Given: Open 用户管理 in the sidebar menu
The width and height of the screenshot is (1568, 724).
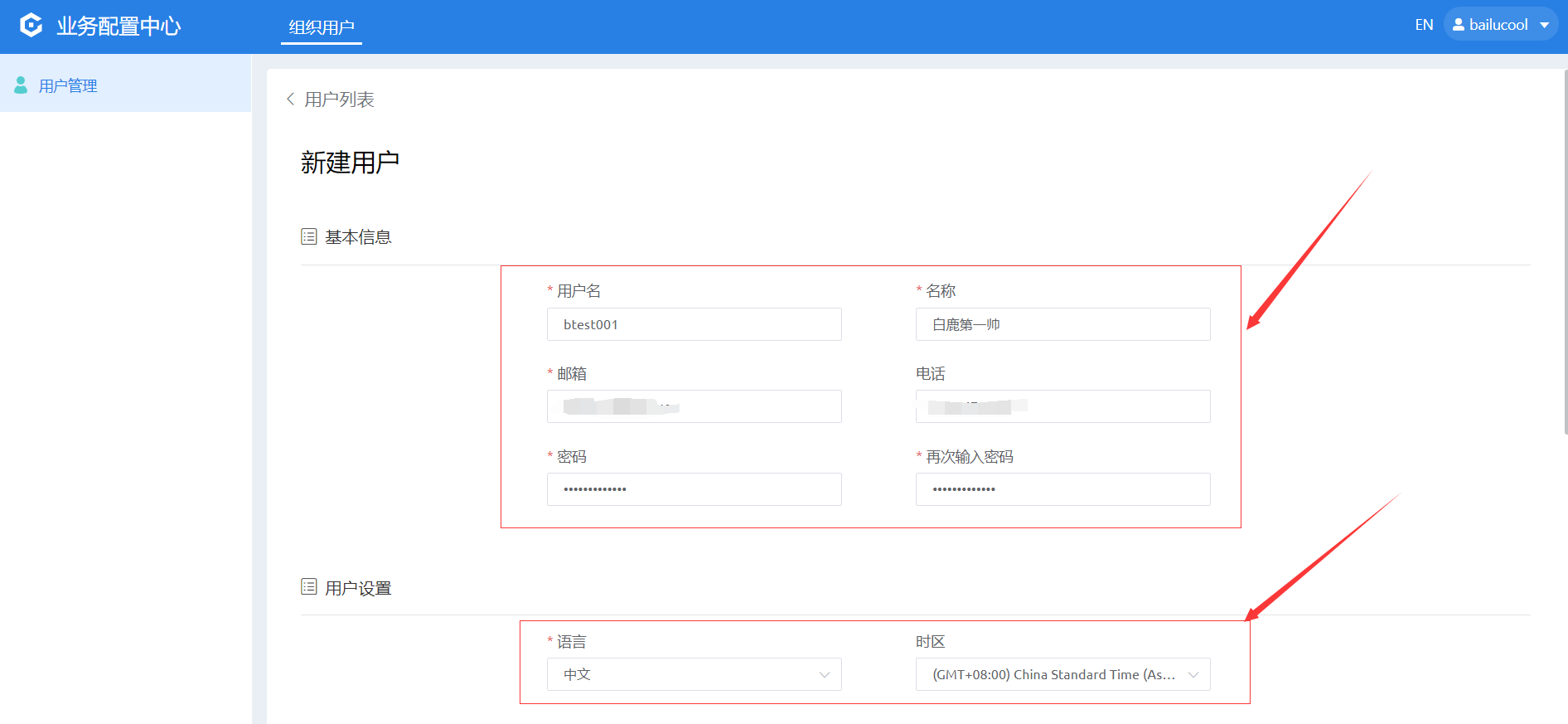Looking at the screenshot, I should tap(125, 85).
